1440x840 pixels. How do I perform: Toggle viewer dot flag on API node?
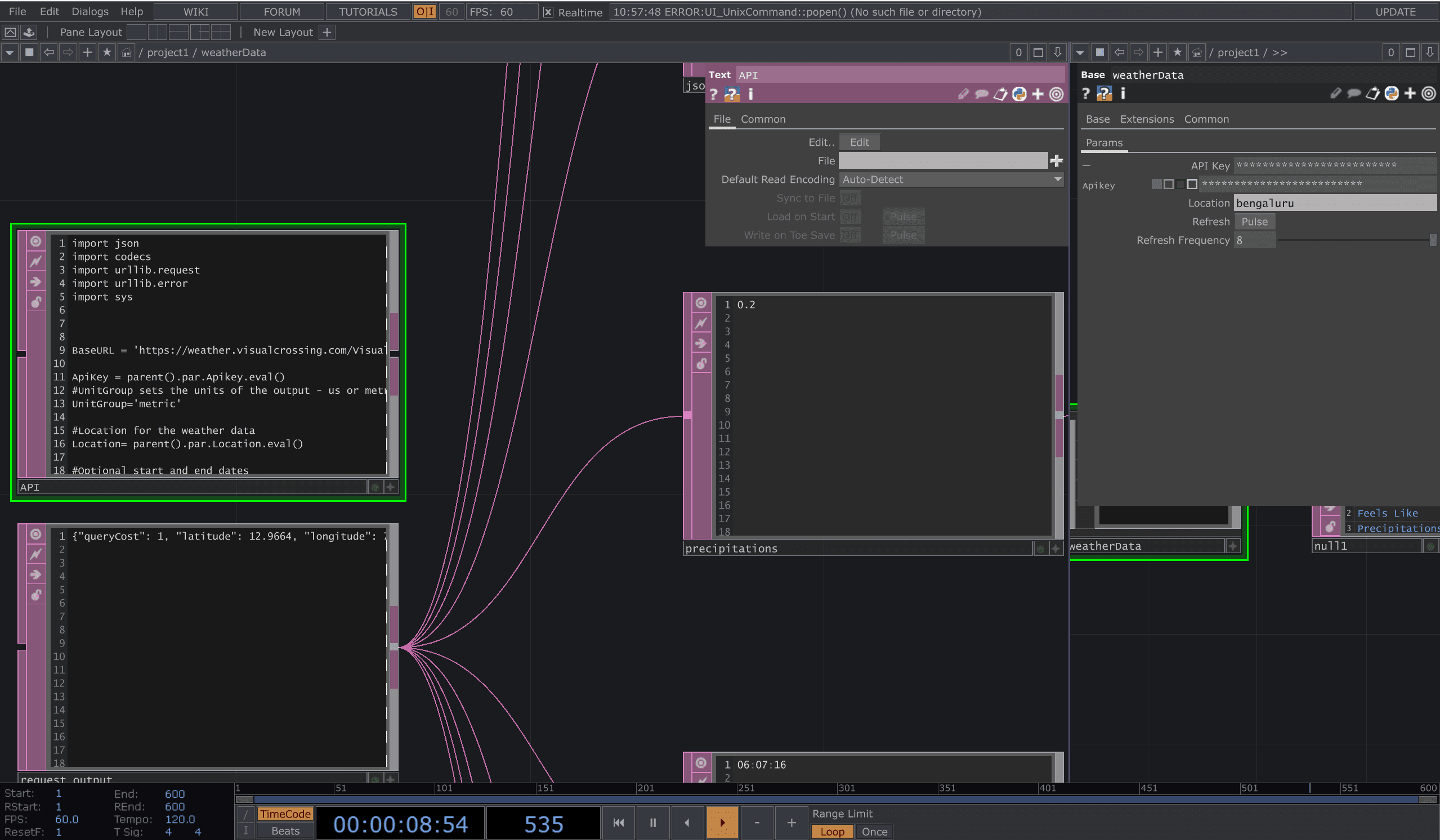tap(375, 487)
